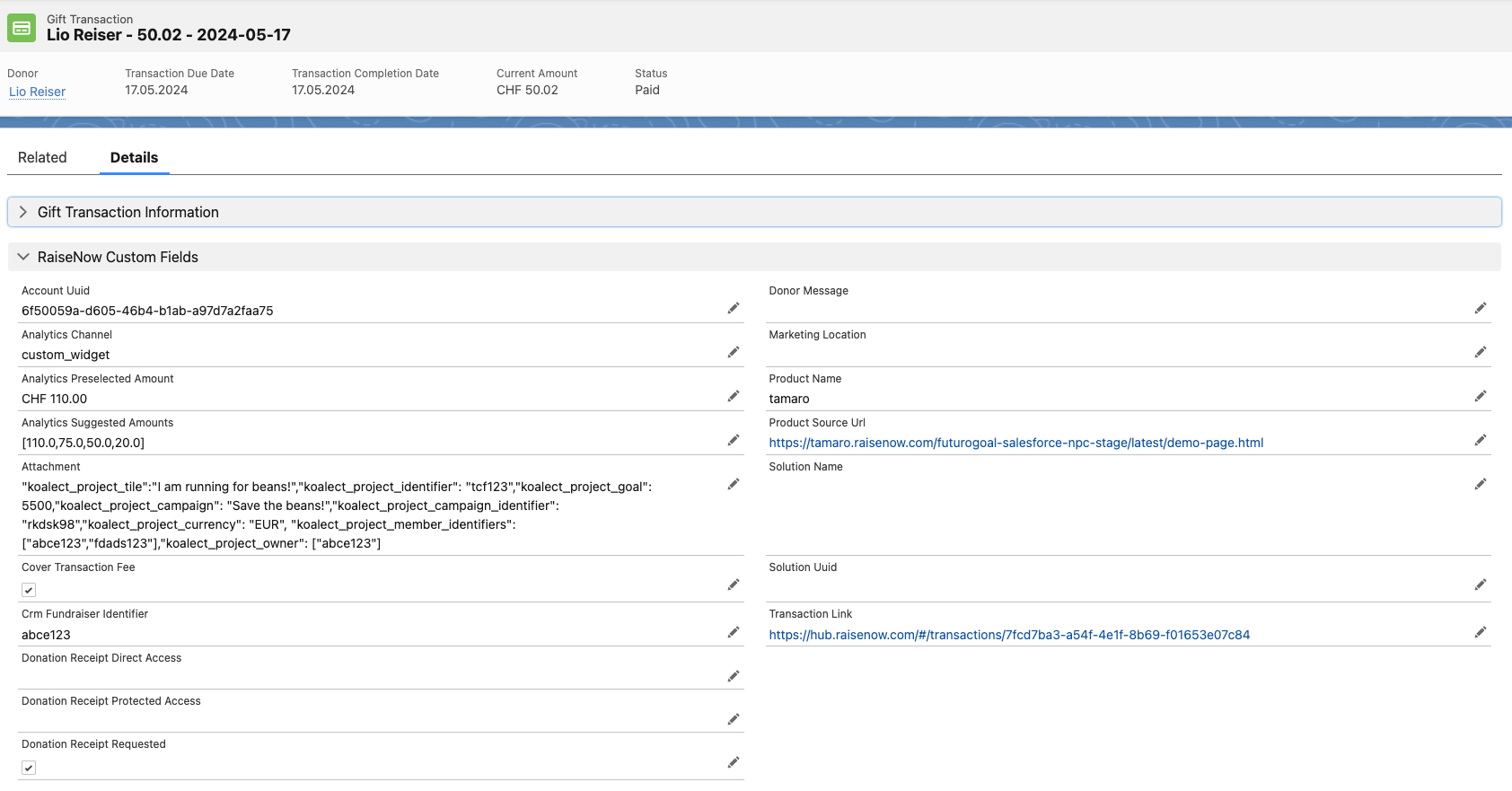The width and height of the screenshot is (1512, 791).
Task: Click the Transaction Completion Date value 17.05.2024
Action: point(323,90)
